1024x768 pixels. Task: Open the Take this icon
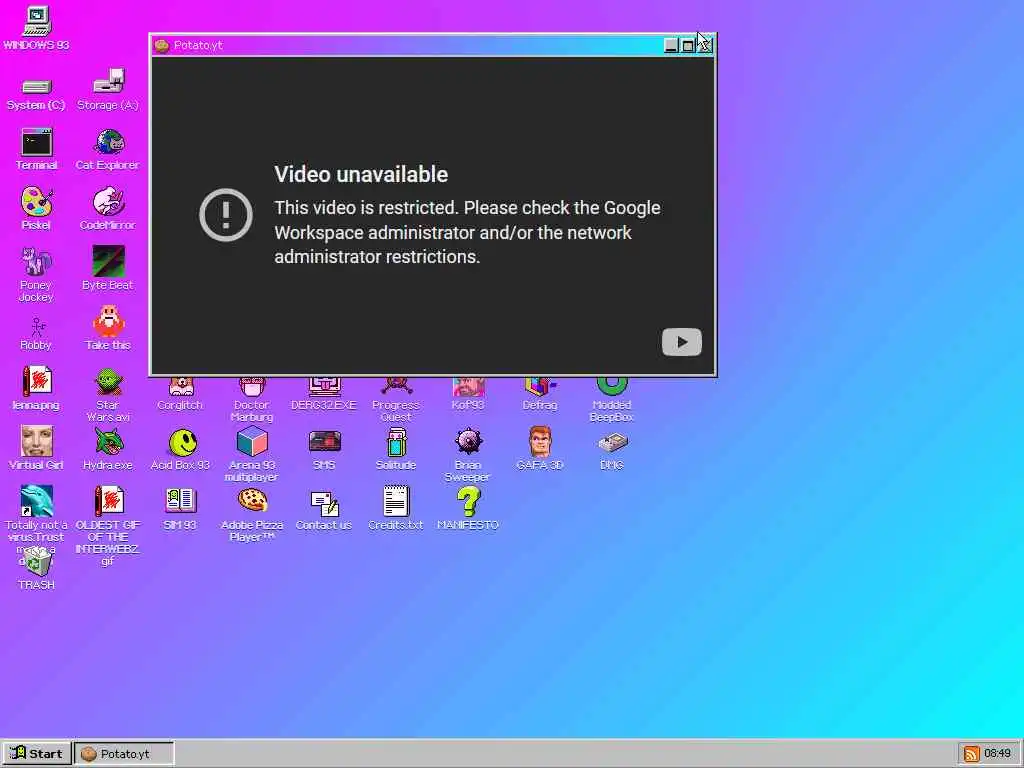pos(108,321)
